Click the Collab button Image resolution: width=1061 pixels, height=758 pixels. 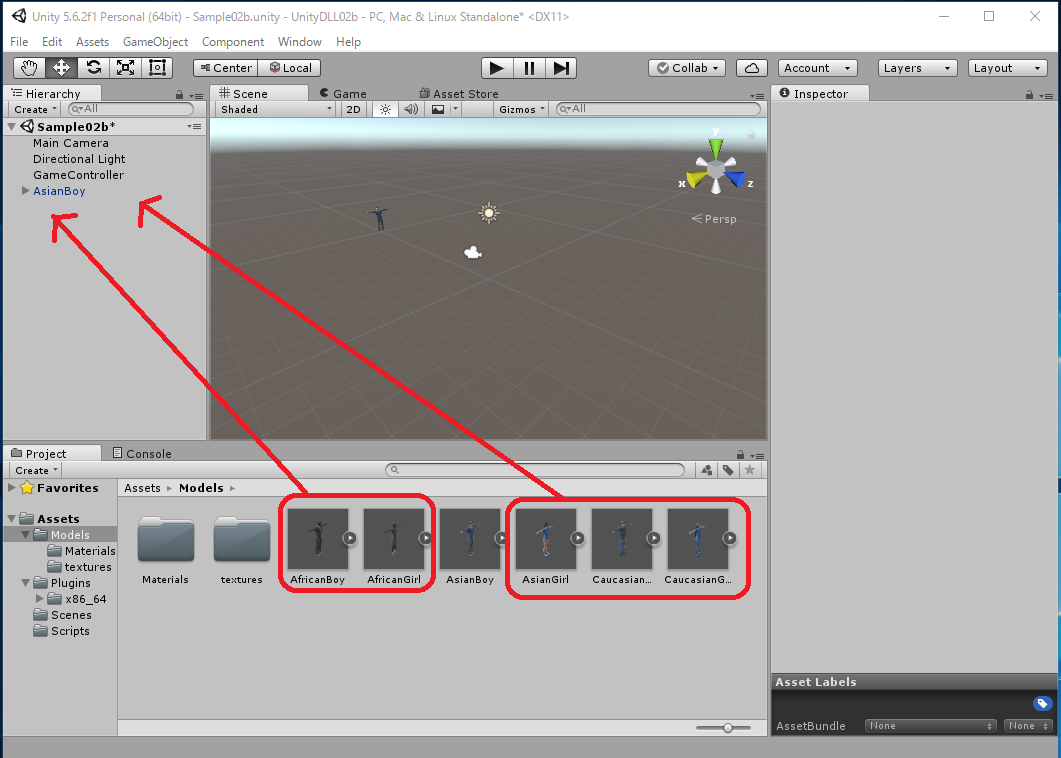point(688,68)
